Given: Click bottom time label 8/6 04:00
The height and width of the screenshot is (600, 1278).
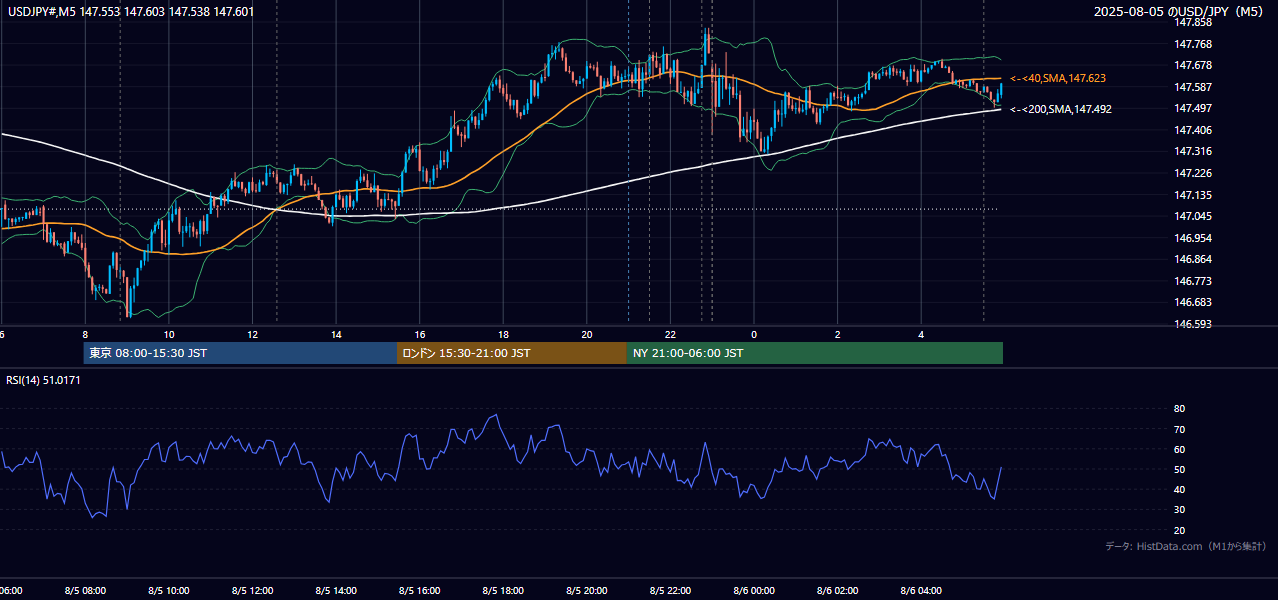Looking at the screenshot, I should 922,590.
